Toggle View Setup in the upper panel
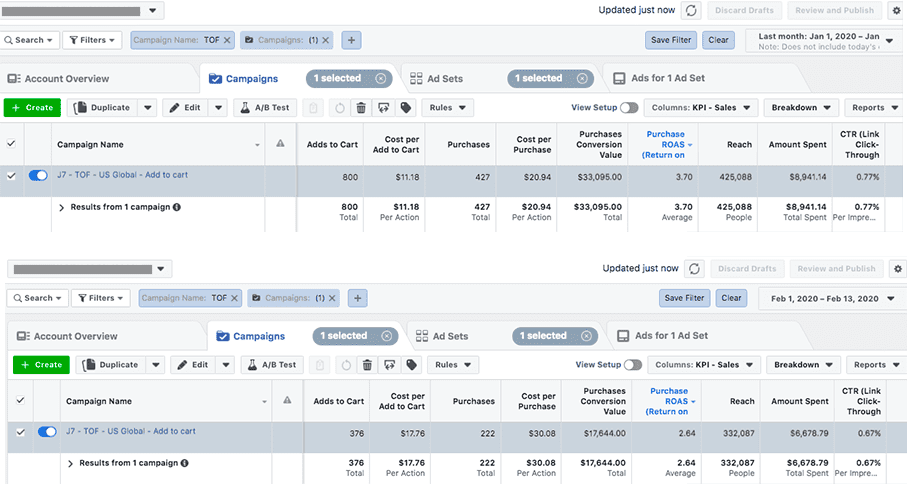This screenshot has width=907, height=484. coord(629,108)
